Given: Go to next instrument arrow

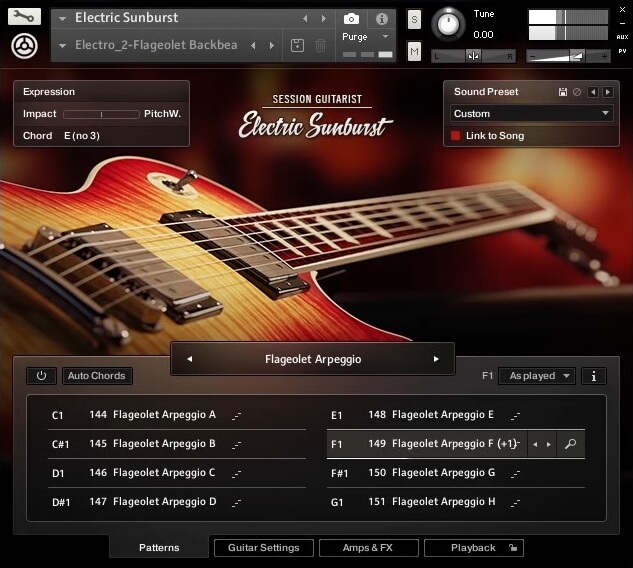Looking at the screenshot, I should coord(323,19).
